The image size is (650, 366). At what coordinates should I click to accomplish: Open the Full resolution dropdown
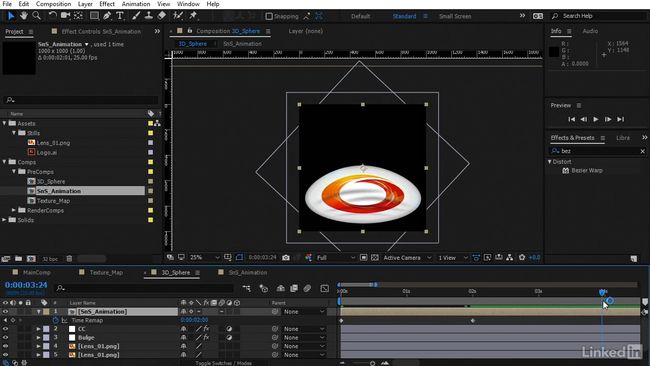pyautogui.click(x=336, y=257)
